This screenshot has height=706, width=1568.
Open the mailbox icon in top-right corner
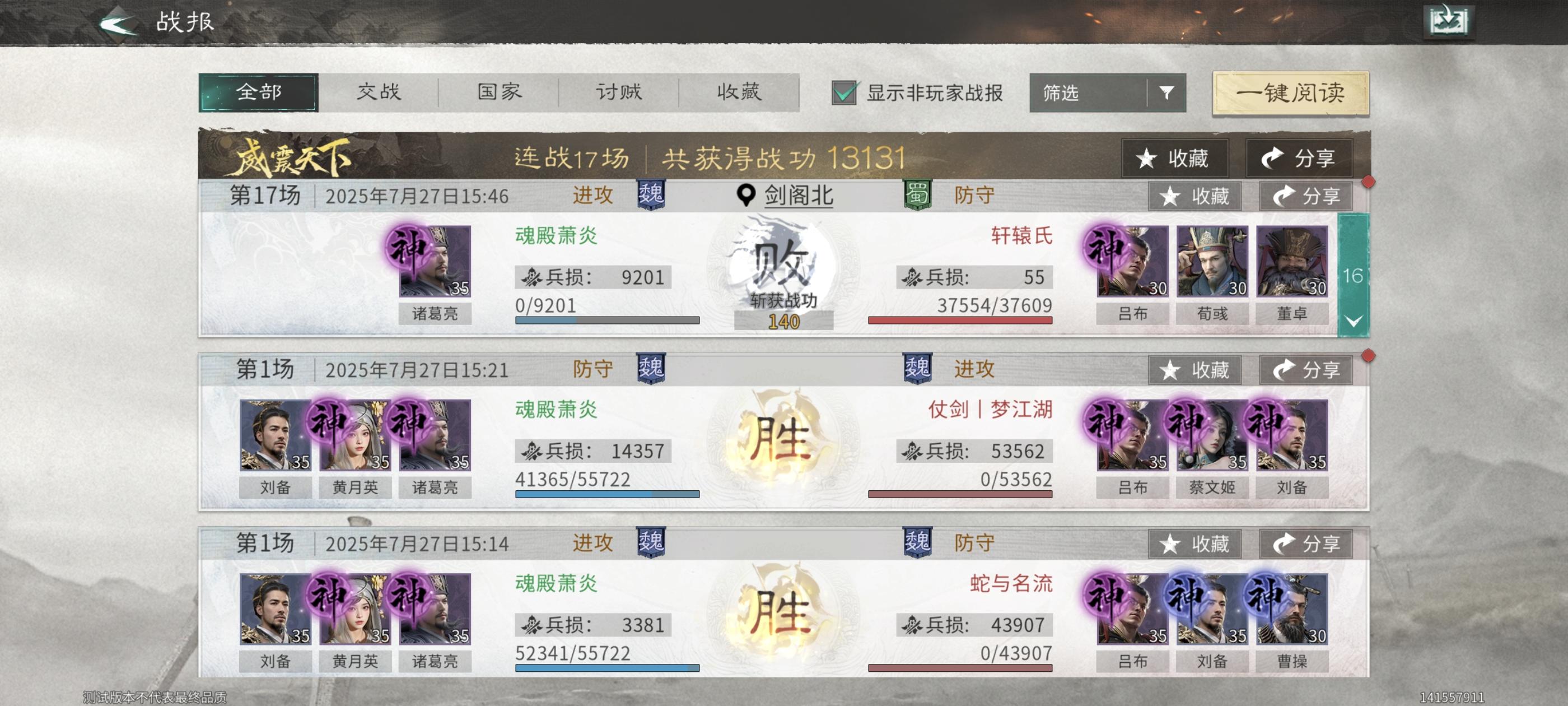point(1449,21)
